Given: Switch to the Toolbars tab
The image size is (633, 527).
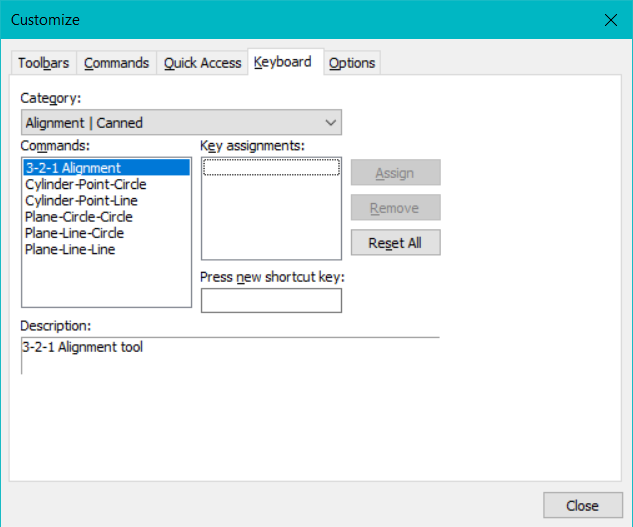Looking at the screenshot, I should coord(44,63).
